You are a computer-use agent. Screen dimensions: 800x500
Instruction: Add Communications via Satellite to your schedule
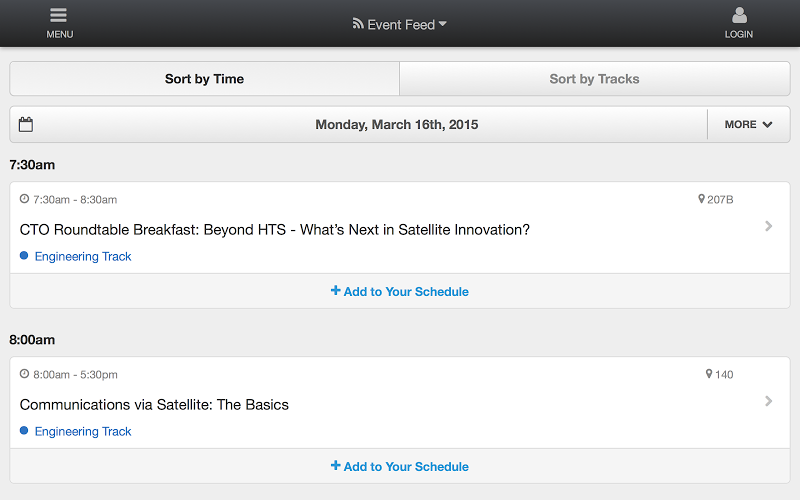400,466
